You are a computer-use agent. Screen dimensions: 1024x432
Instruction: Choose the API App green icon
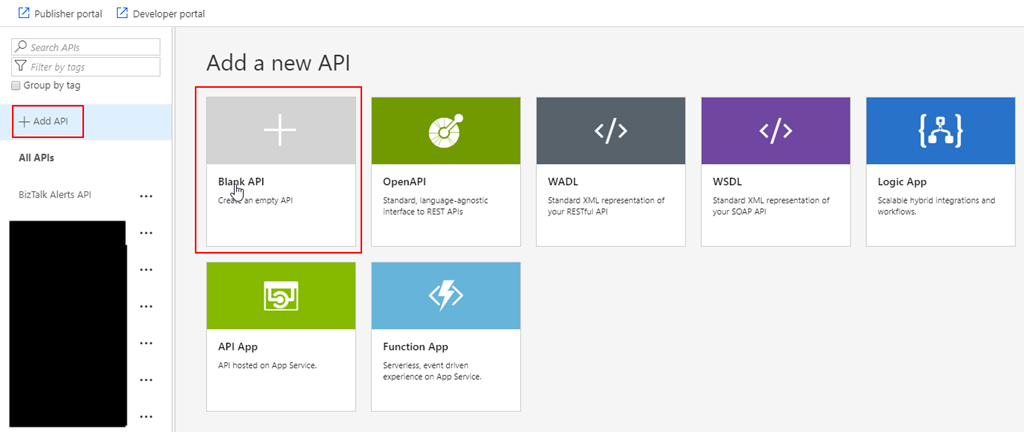(280, 296)
